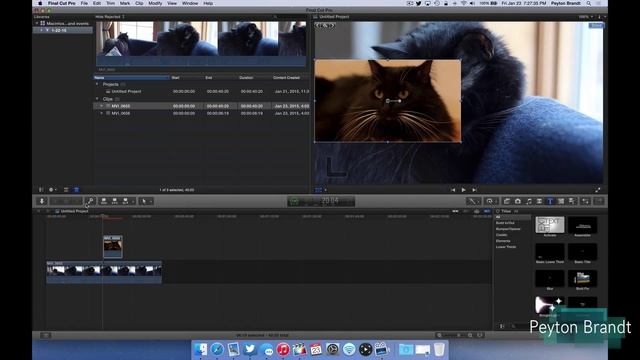
Task: Open the Music and Sound browser
Action: tap(529, 201)
